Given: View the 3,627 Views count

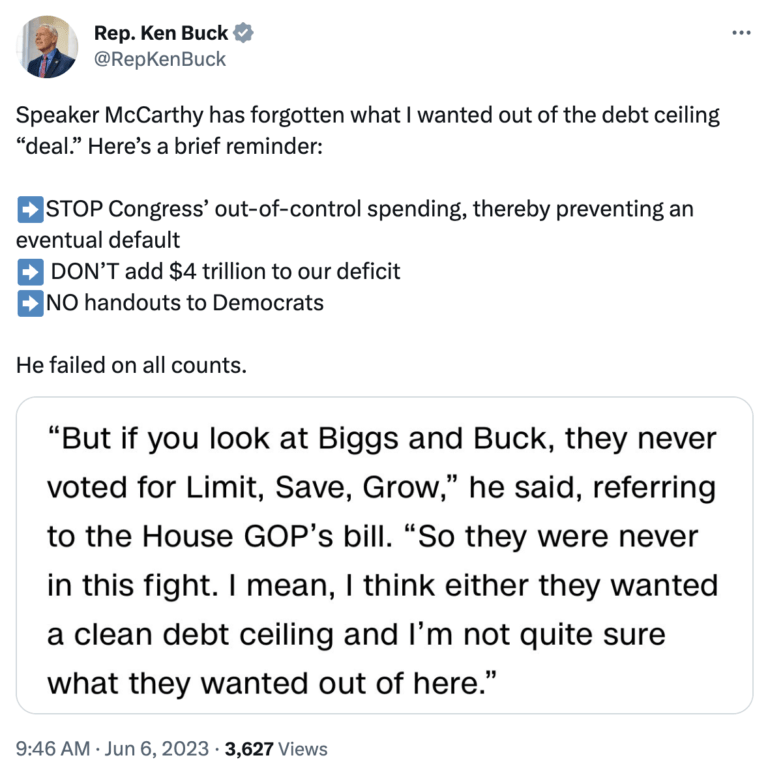Looking at the screenshot, I should (277, 748).
